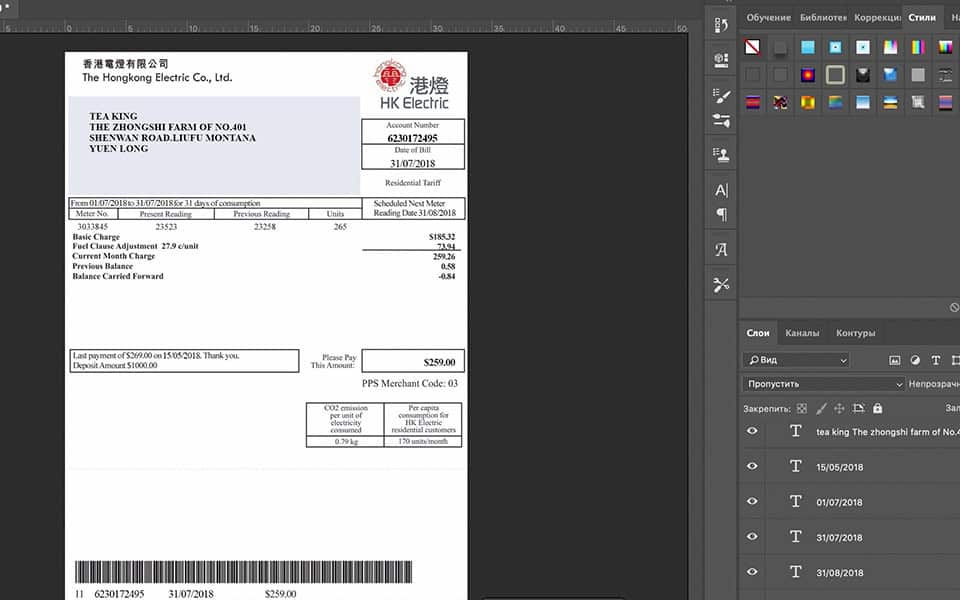Apply the 'no style' red slash swatch
Screen dimensions: 960x600
point(752,47)
